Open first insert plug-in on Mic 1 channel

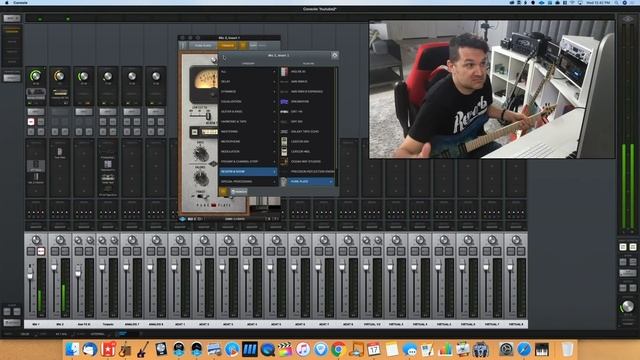(36, 166)
